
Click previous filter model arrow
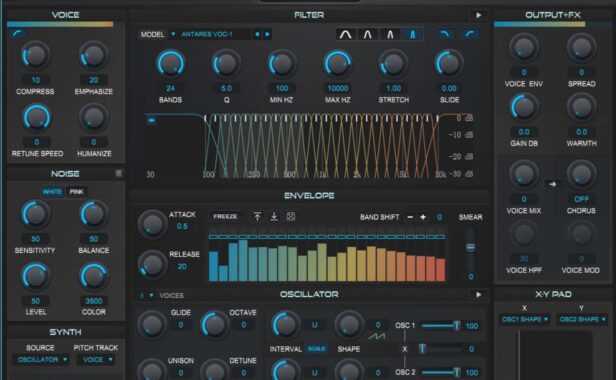(x=257, y=34)
